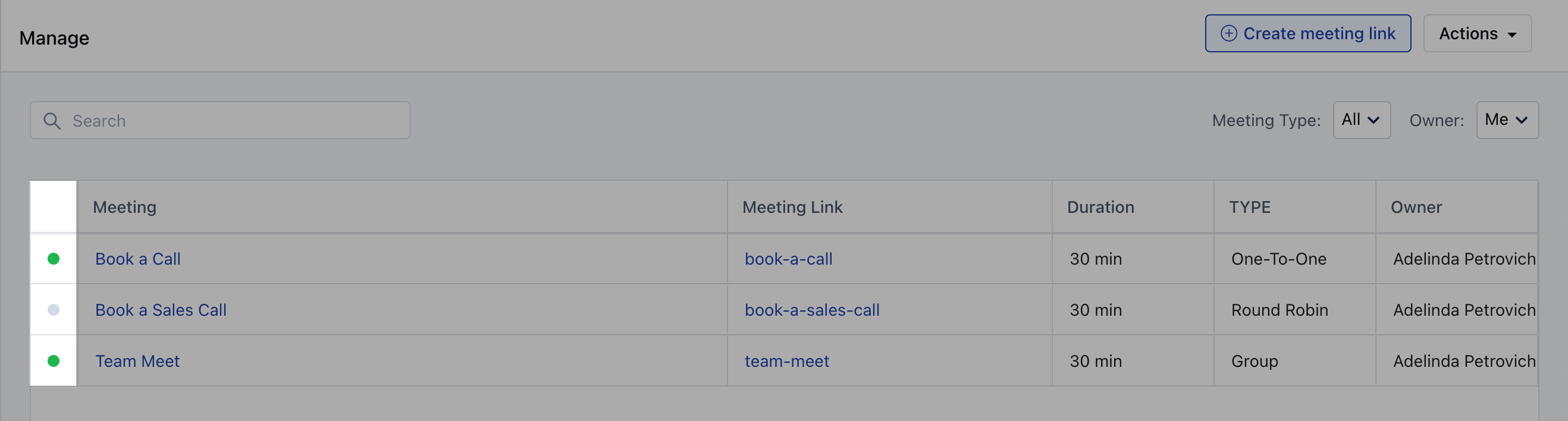Click the Create meeting link button
The width and height of the screenshot is (1568, 421).
(1308, 33)
